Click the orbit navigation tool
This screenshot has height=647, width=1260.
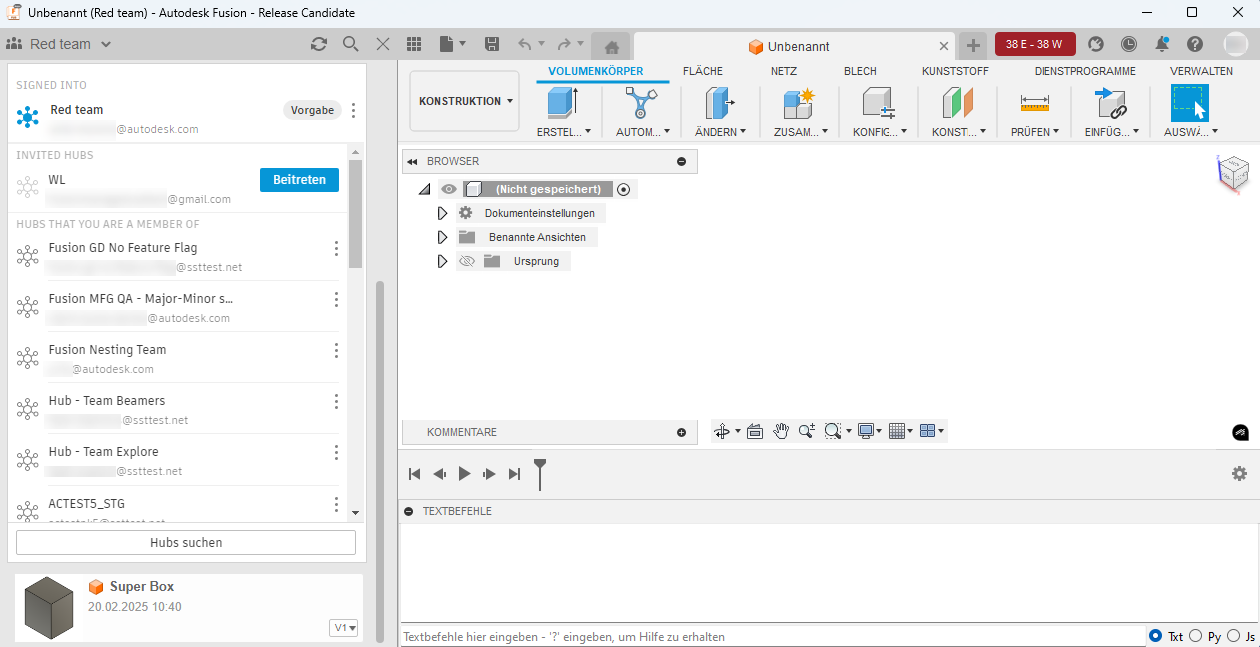722,431
